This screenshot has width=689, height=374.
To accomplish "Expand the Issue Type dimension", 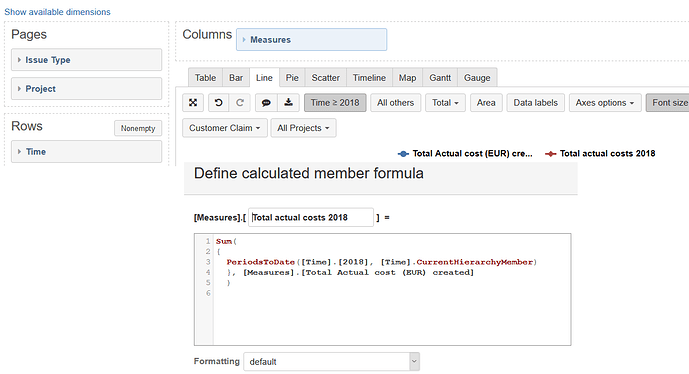I will (x=86, y=60).
